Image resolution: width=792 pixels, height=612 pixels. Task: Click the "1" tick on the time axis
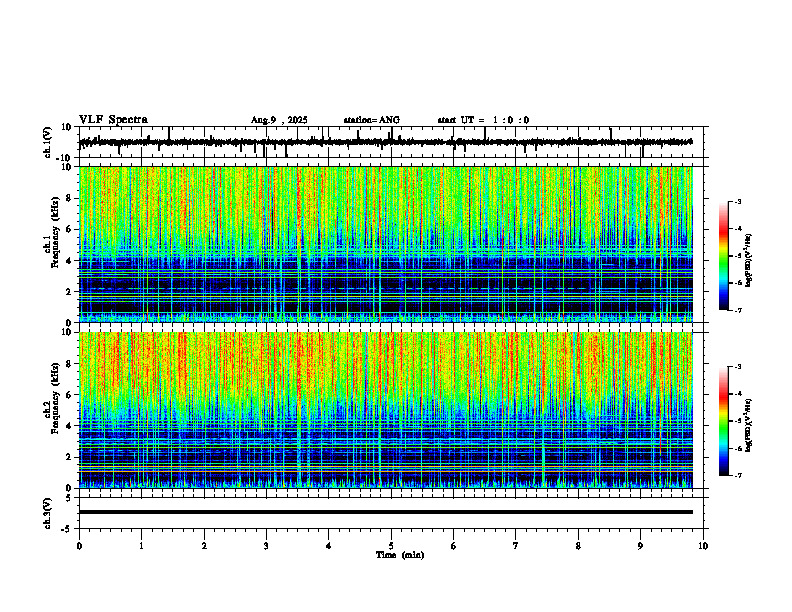point(141,546)
